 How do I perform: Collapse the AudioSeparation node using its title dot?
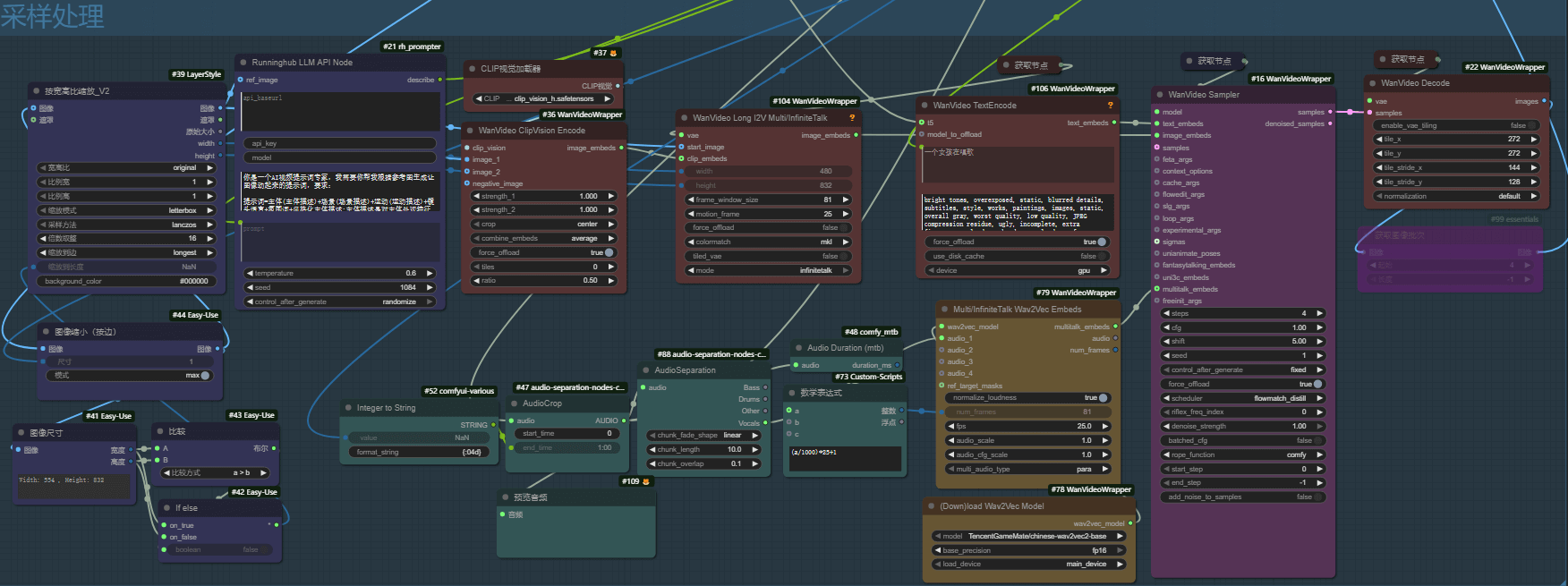[645, 369]
